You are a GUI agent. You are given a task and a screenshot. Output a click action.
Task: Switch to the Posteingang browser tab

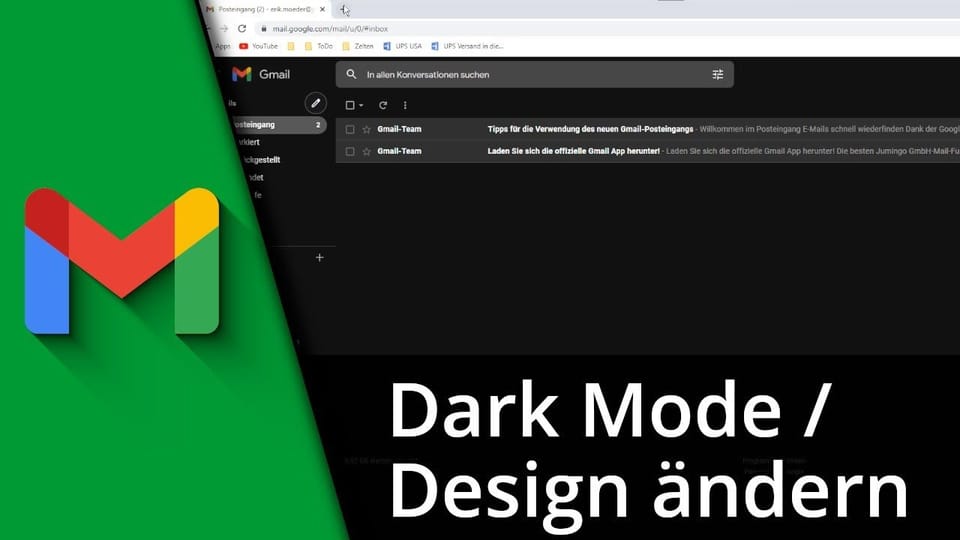click(266, 9)
